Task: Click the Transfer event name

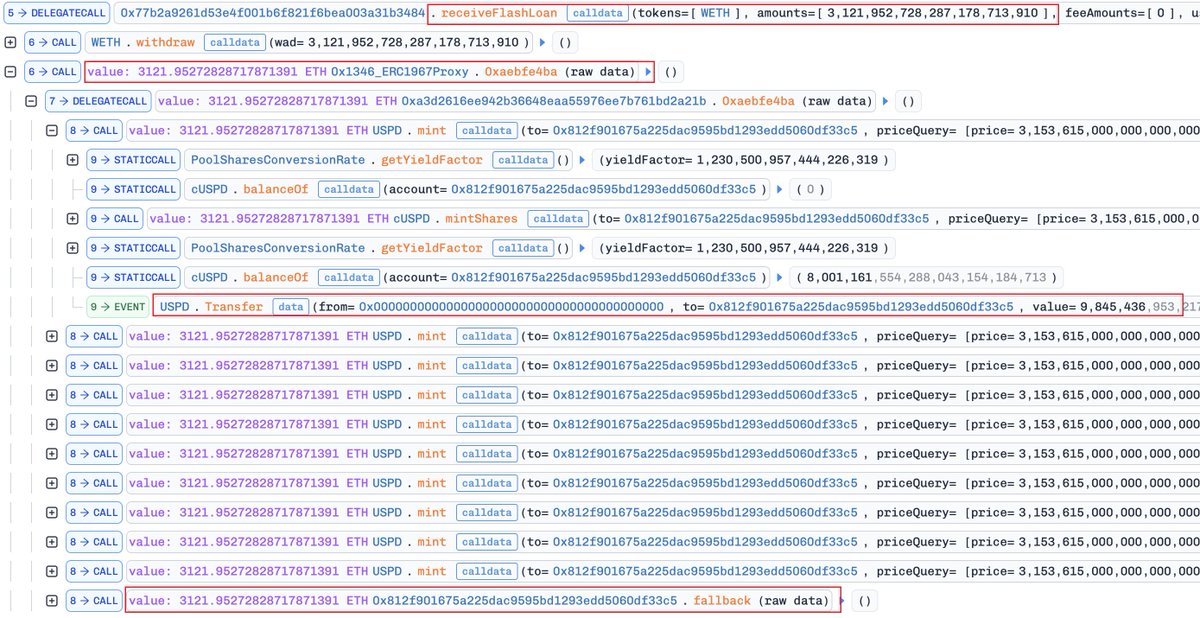Action: pyautogui.click(x=234, y=307)
